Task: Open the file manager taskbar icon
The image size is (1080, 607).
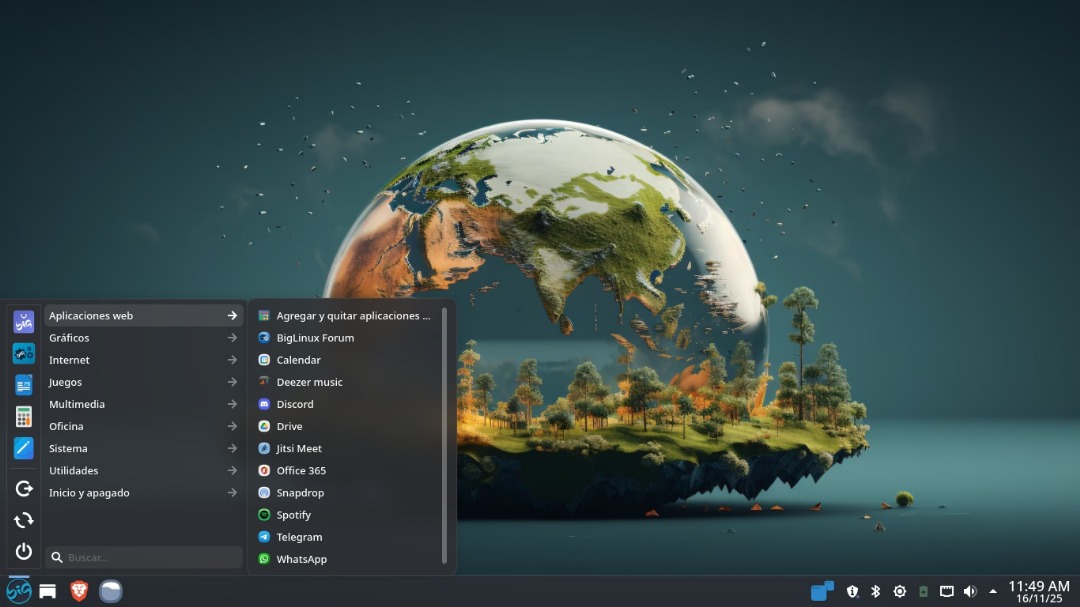Action: (x=48, y=591)
